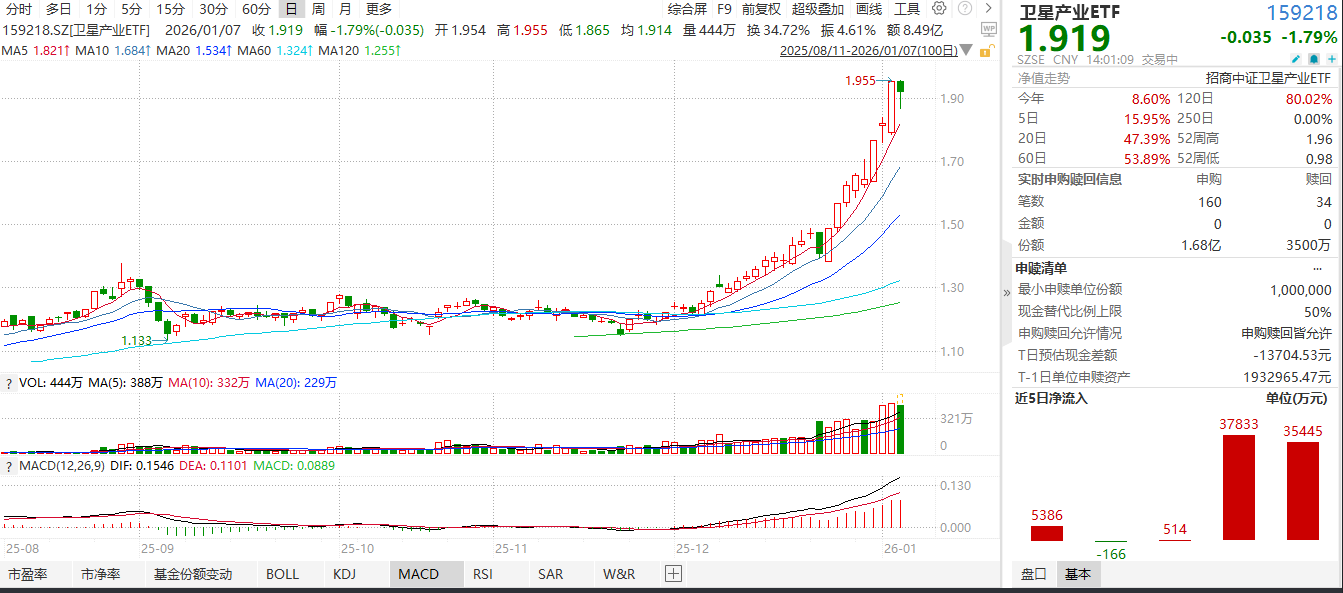Click the 37833 net inflow bar
The image size is (1343, 593).
click(1238, 487)
